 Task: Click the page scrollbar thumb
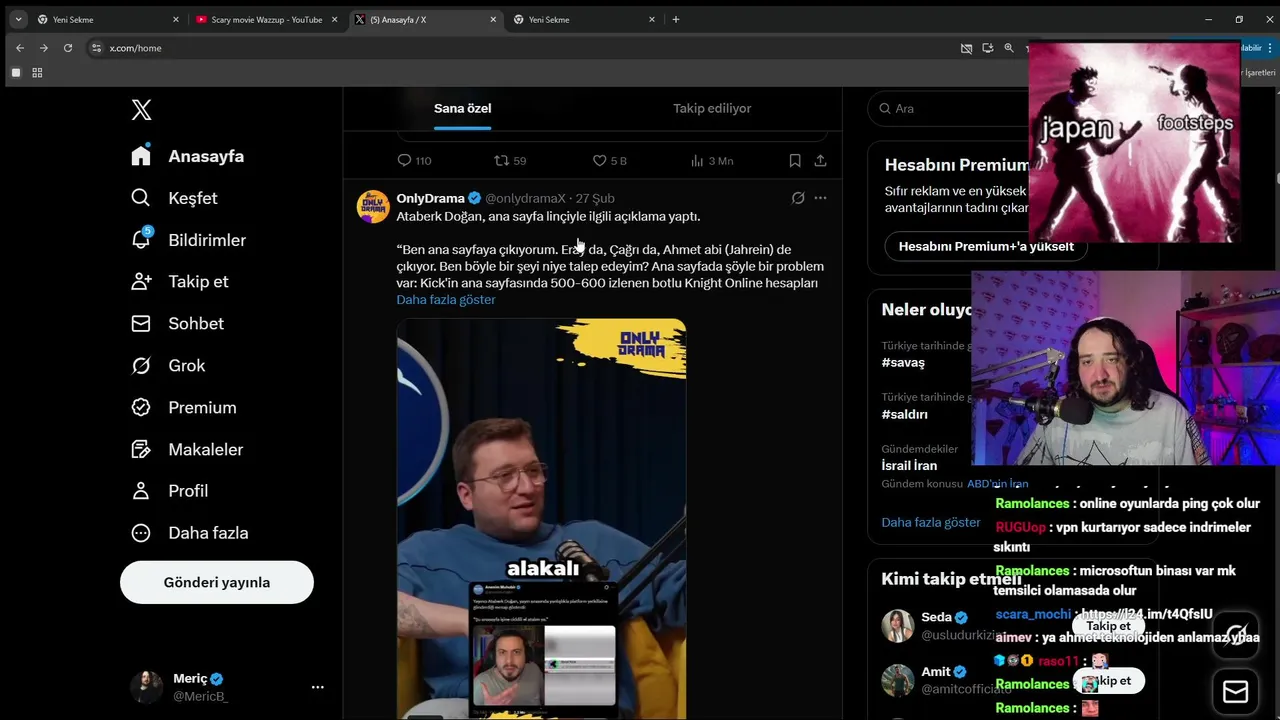click(x=1277, y=179)
